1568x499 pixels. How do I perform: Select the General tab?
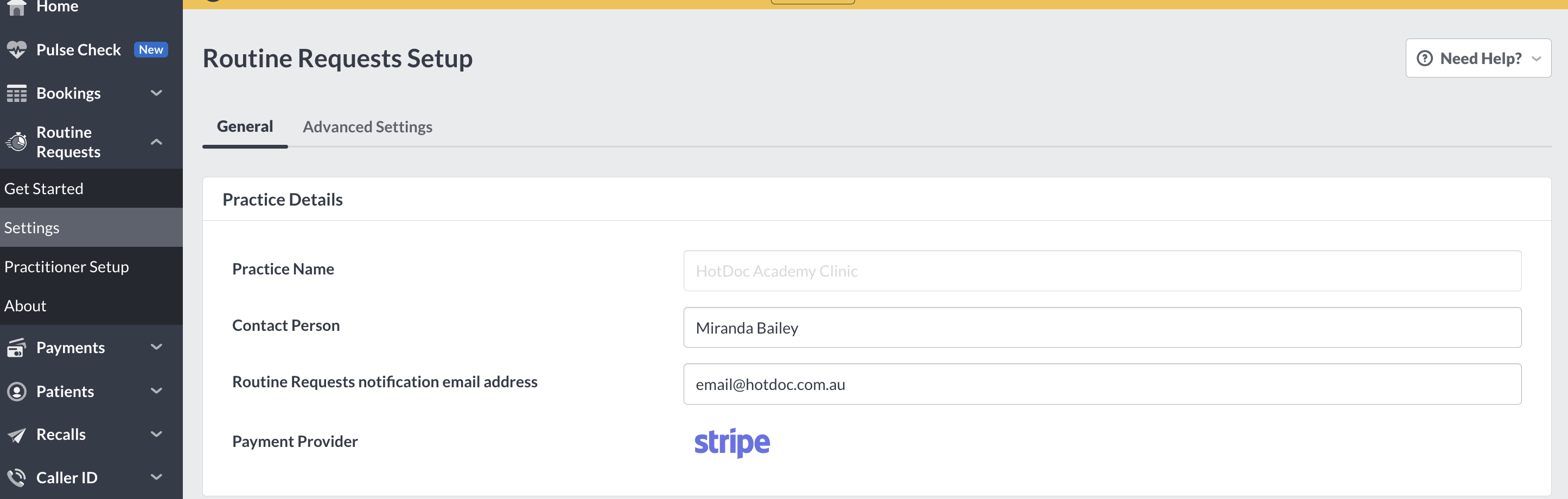point(245,126)
